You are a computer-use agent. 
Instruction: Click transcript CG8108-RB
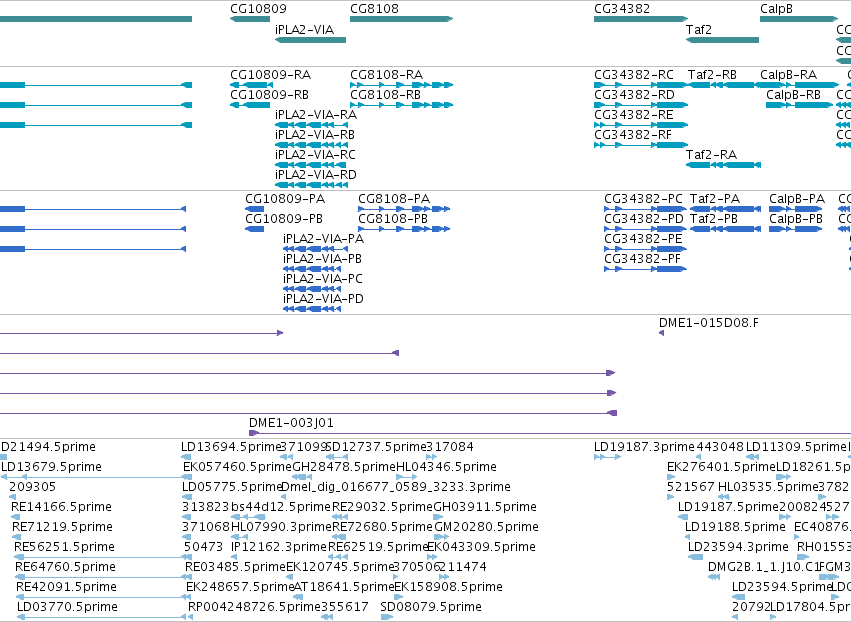click(x=402, y=105)
